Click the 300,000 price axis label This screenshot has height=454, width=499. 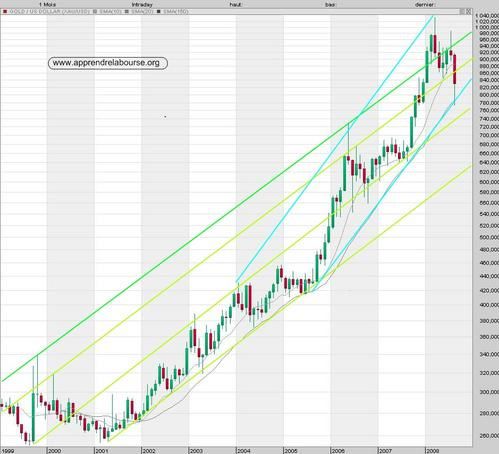(x=489, y=392)
